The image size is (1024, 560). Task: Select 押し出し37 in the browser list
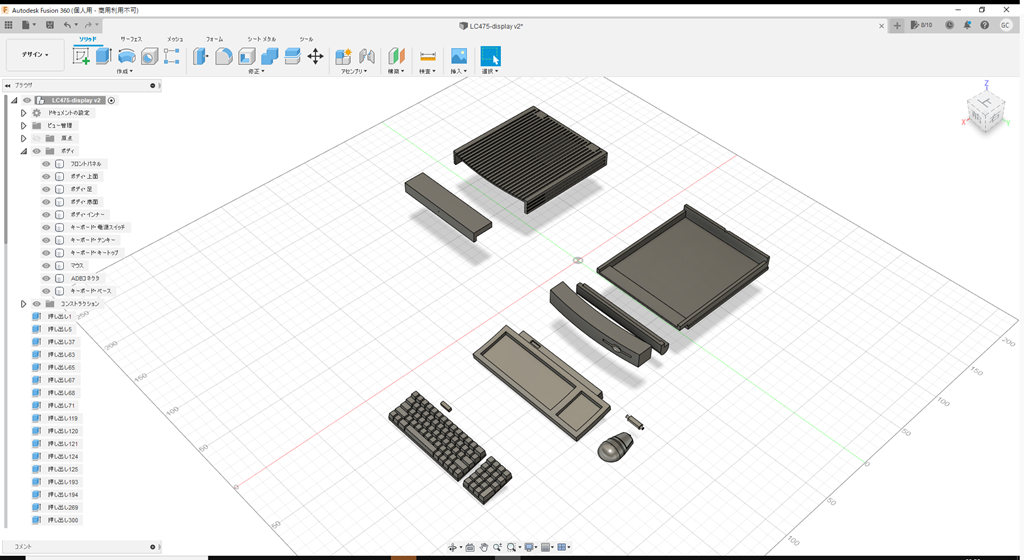tap(61, 342)
